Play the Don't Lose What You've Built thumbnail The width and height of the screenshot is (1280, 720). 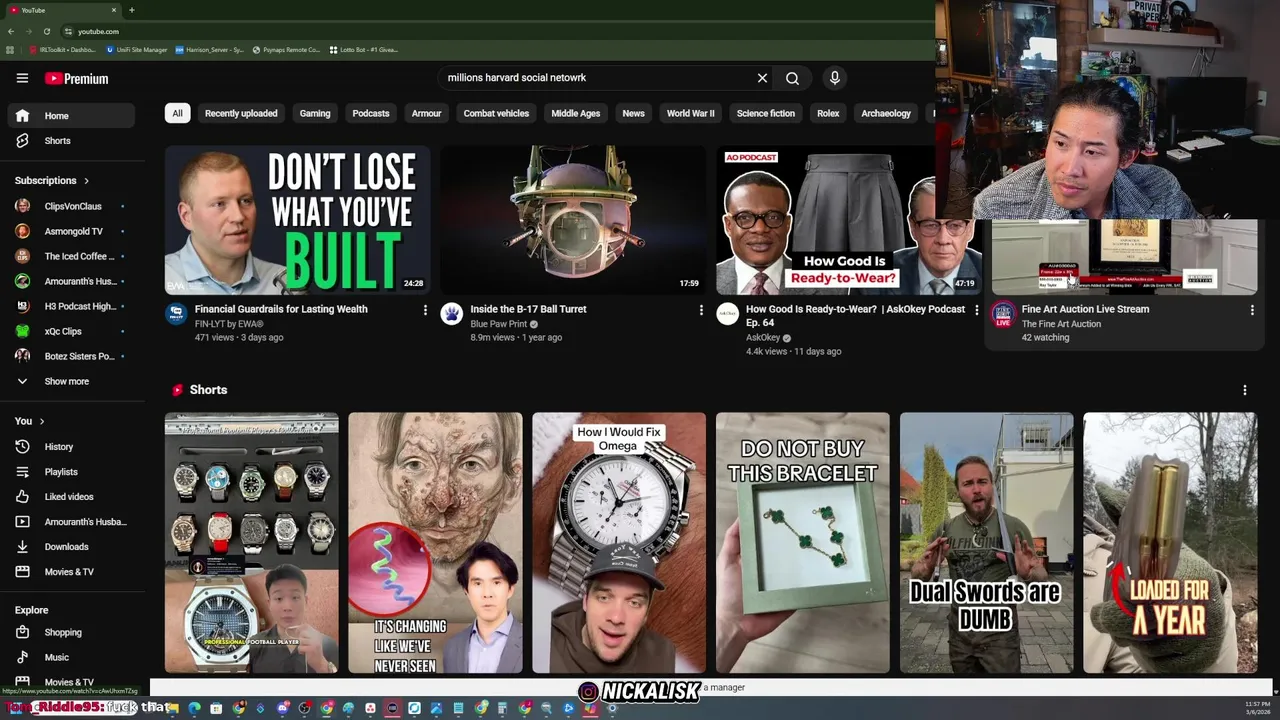tap(298, 220)
